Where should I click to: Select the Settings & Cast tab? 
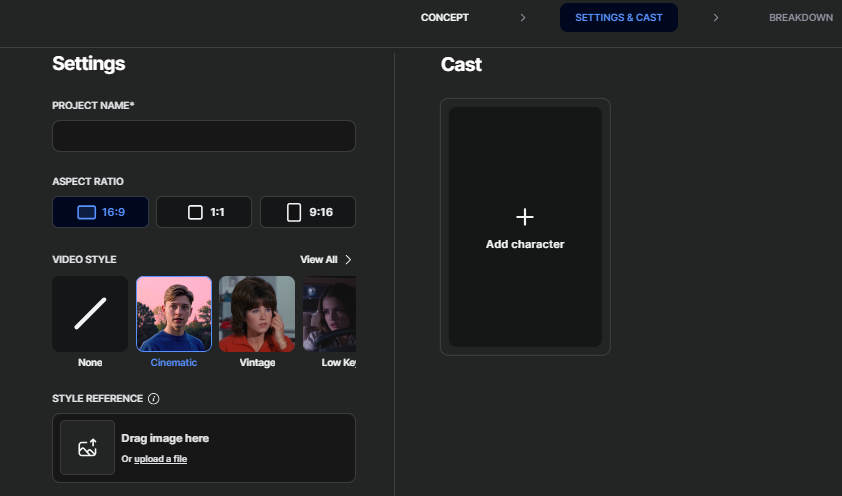coord(618,18)
